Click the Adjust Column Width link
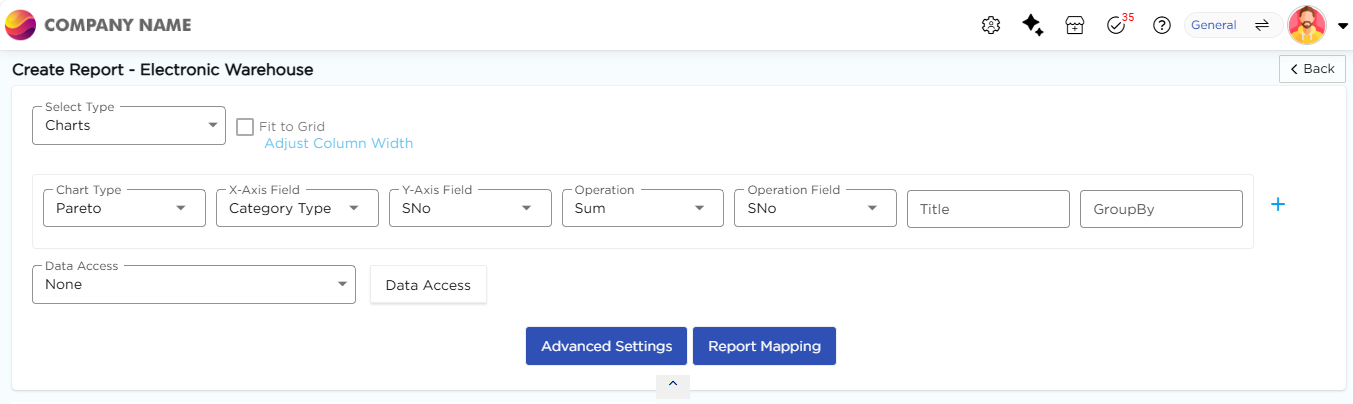 click(x=338, y=143)
